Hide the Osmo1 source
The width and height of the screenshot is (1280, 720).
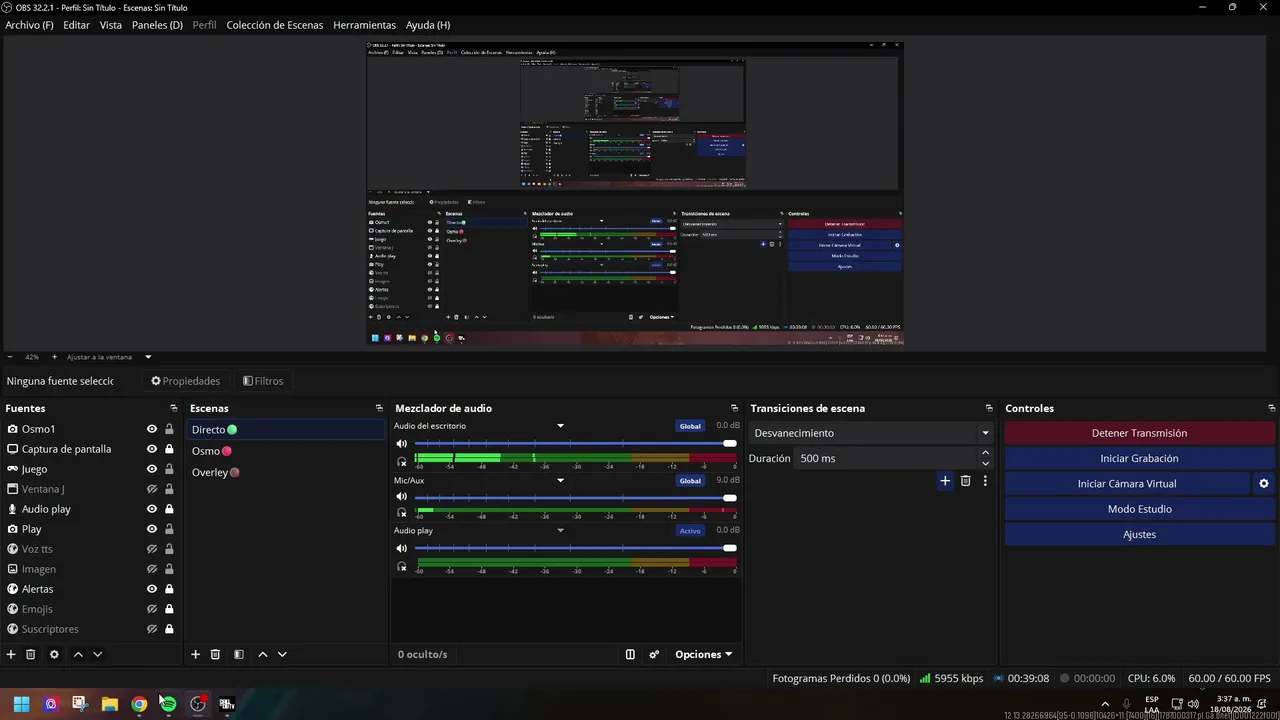pyautogui.click(x=152, y=429)
